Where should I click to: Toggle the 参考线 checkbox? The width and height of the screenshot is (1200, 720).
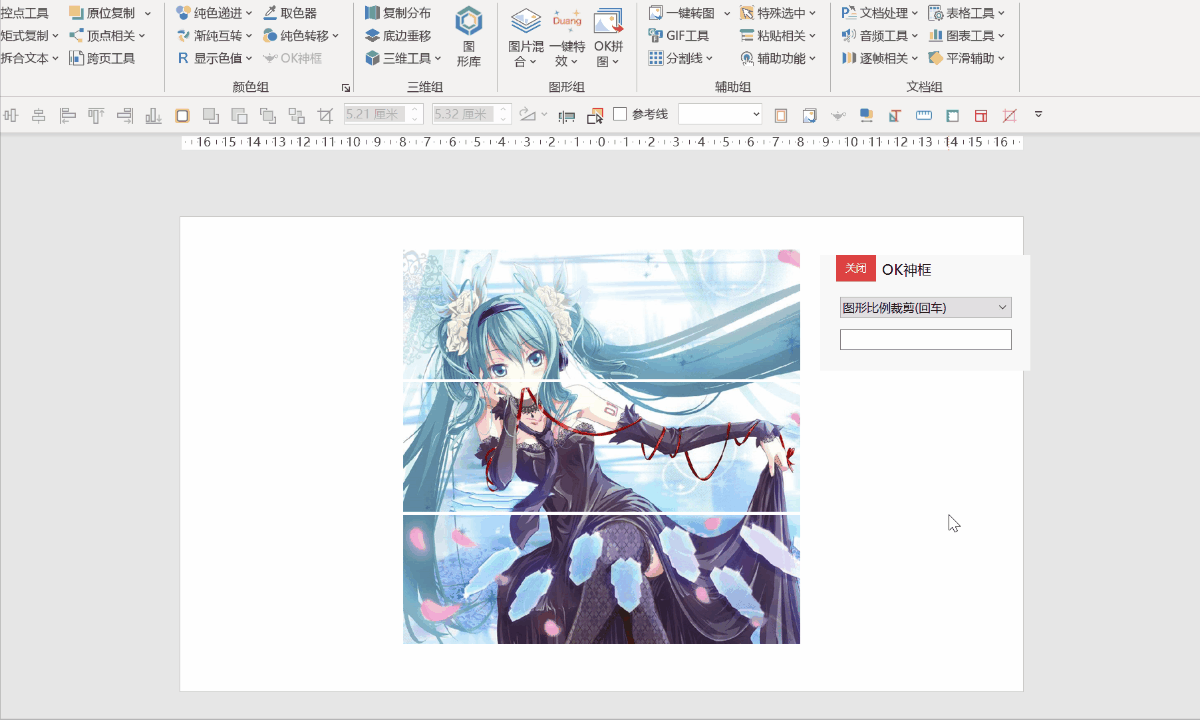[620, 114]
